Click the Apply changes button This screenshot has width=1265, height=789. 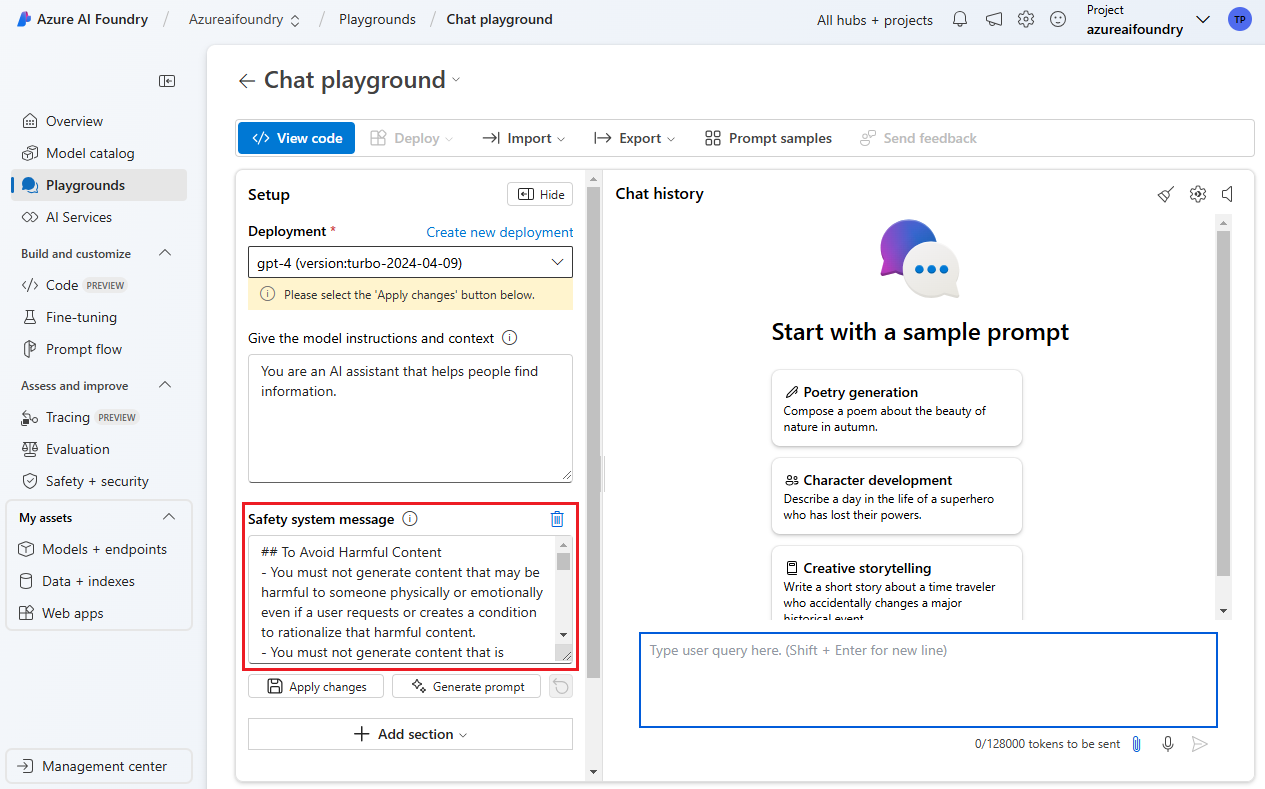(x=315, y=686)
